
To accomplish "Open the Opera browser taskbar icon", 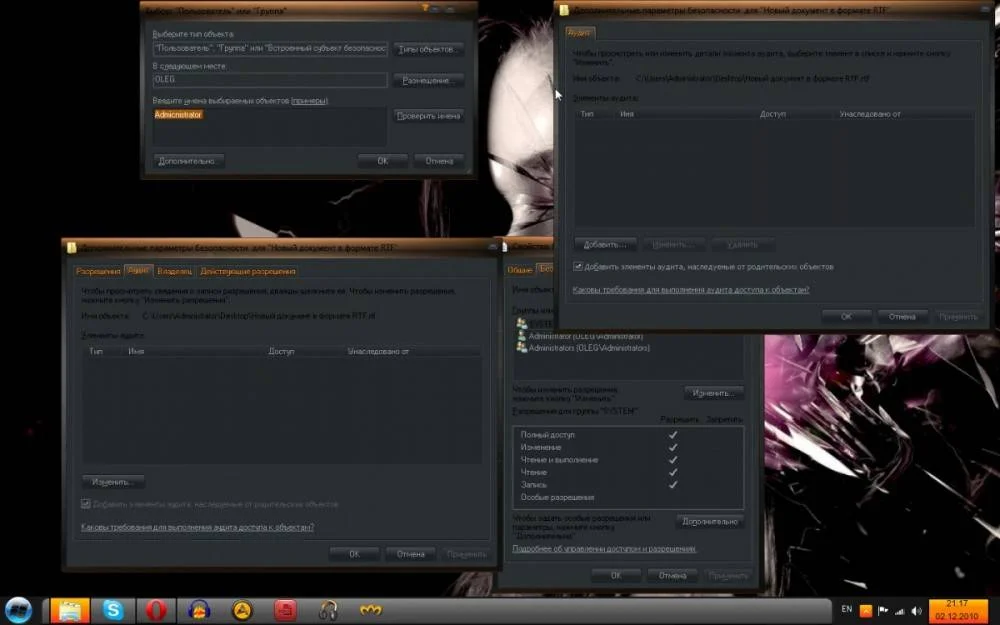I will tap(155, 610).
